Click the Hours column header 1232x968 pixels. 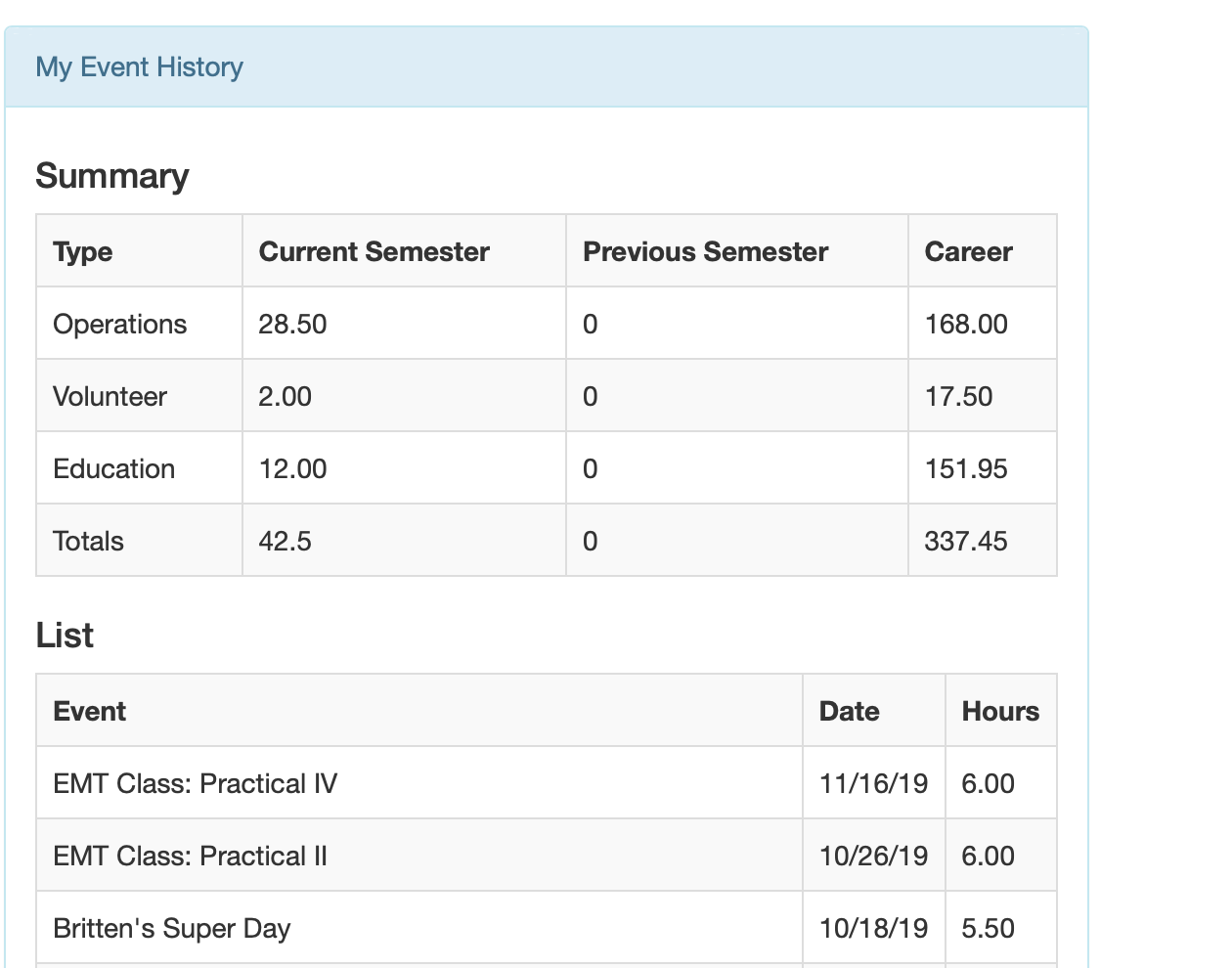coord(1000,712)
